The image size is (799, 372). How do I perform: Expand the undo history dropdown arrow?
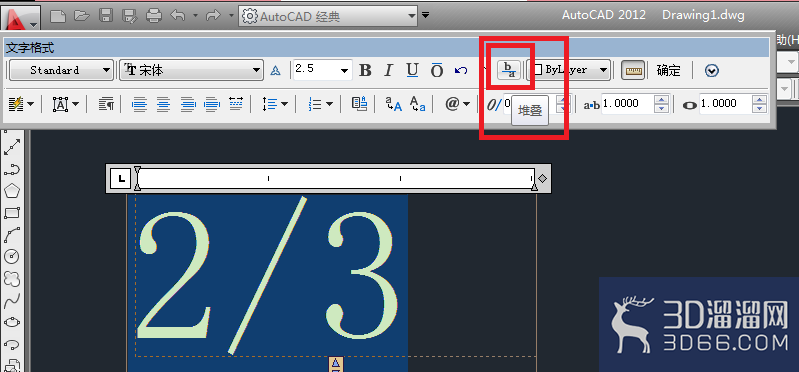tap(196, 16)
